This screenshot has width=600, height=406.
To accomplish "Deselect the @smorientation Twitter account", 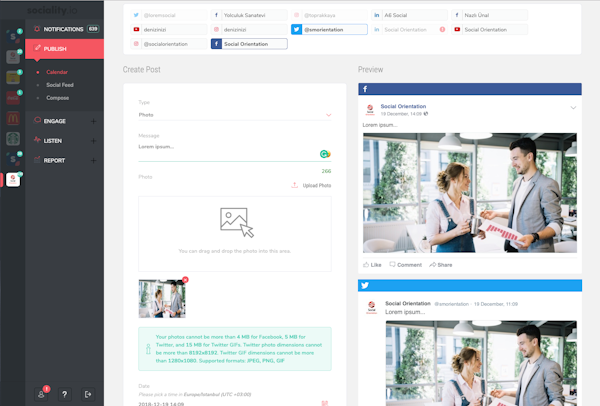I will pos(329,29).
